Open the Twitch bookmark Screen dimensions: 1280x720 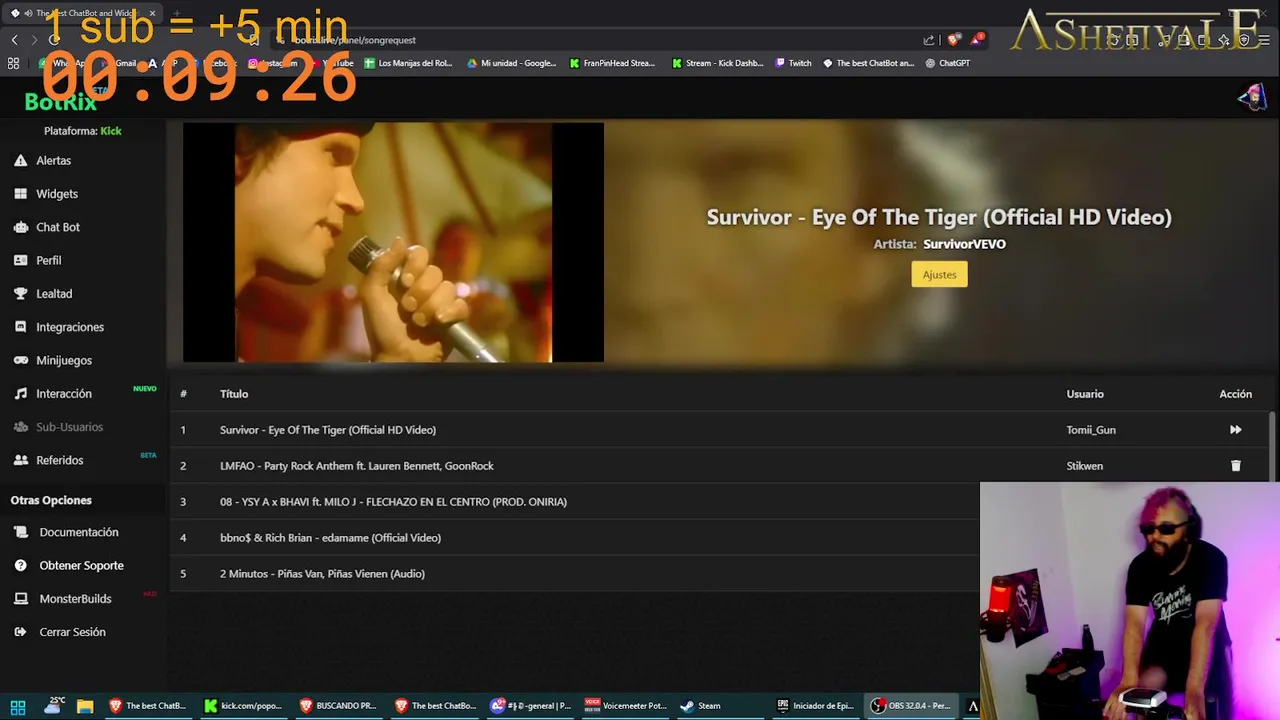[x=793, y=63]
